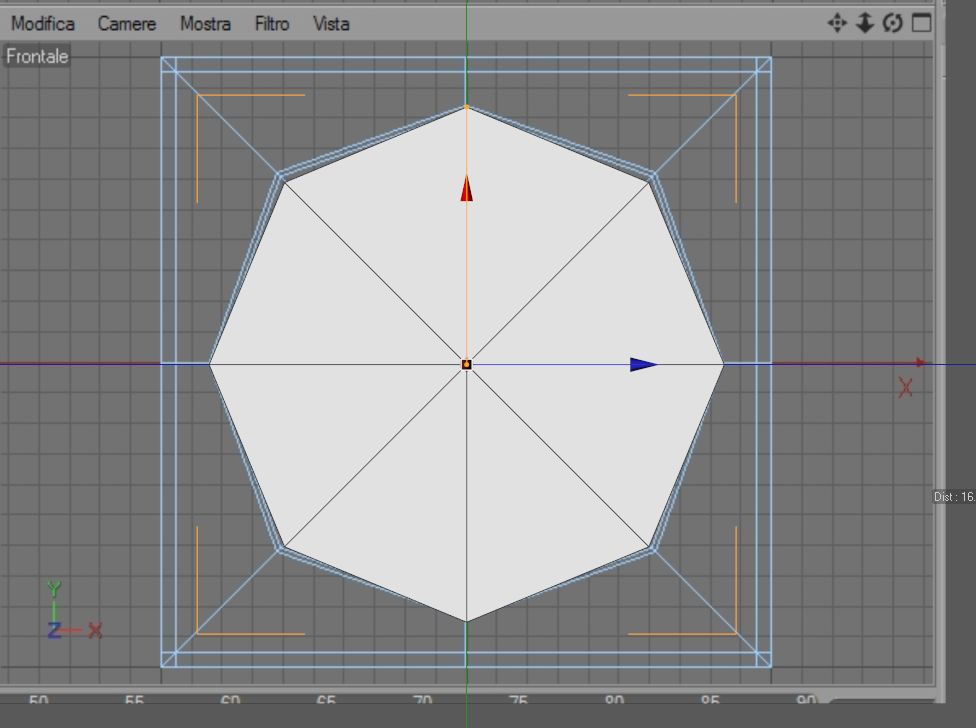The width and height of the screenshot is (976, 728).
Task: Click the viewport pan (move) icon
Action: coord(837,24)
